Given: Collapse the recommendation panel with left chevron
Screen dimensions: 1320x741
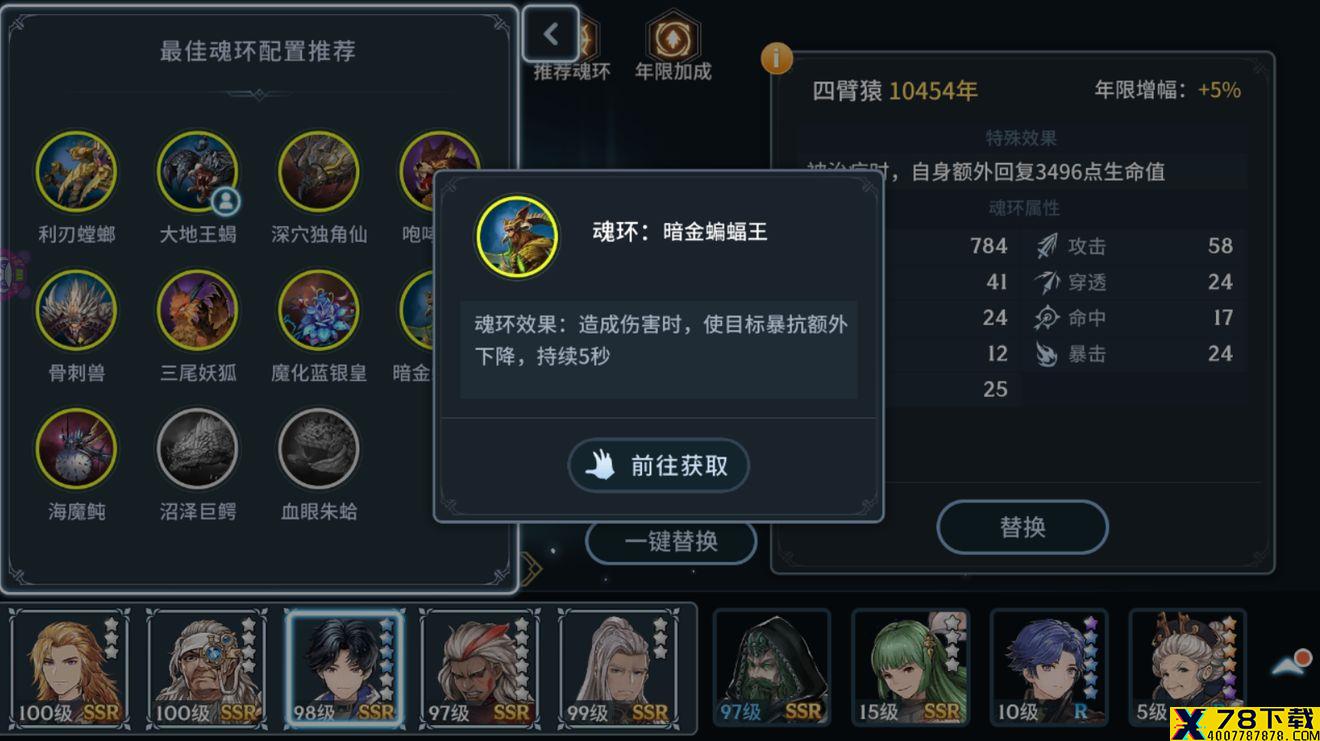Looking at the screenshot, I should [x=551, y=35].
